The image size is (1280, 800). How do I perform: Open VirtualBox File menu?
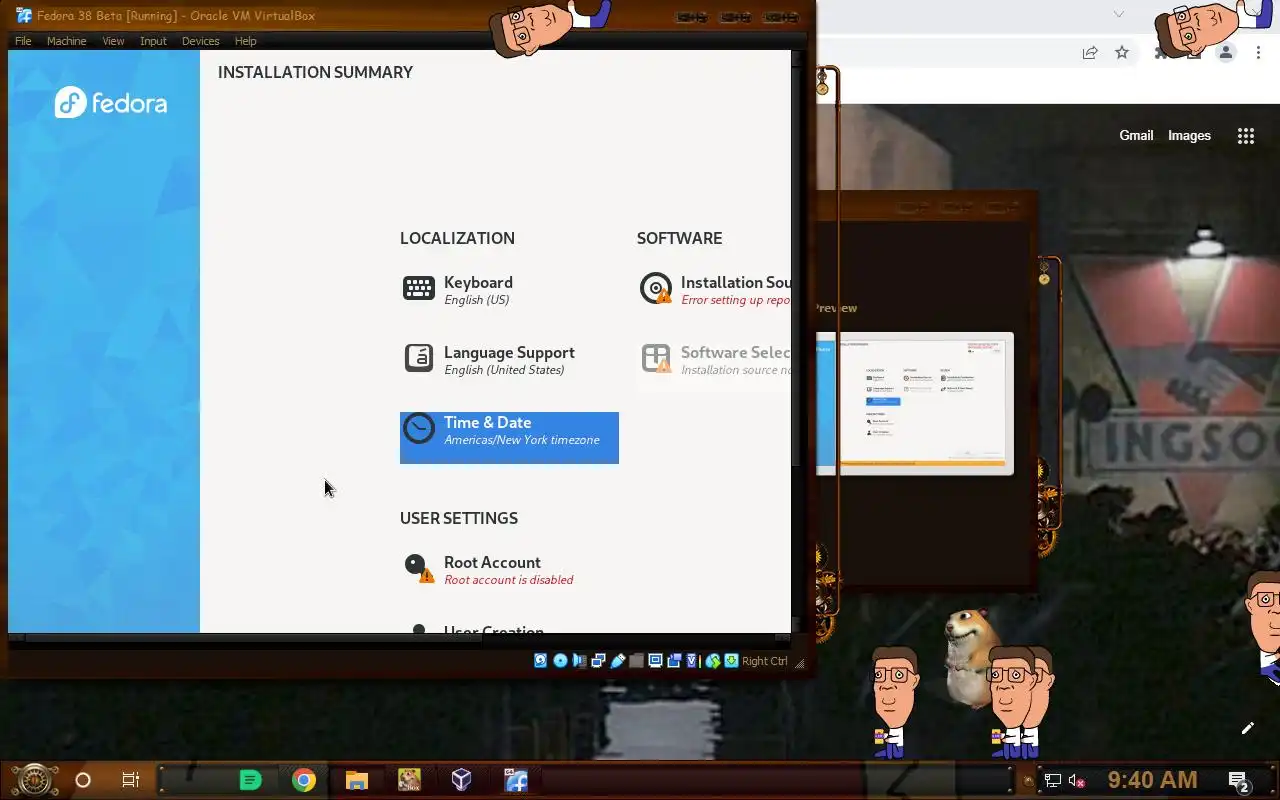23,41
